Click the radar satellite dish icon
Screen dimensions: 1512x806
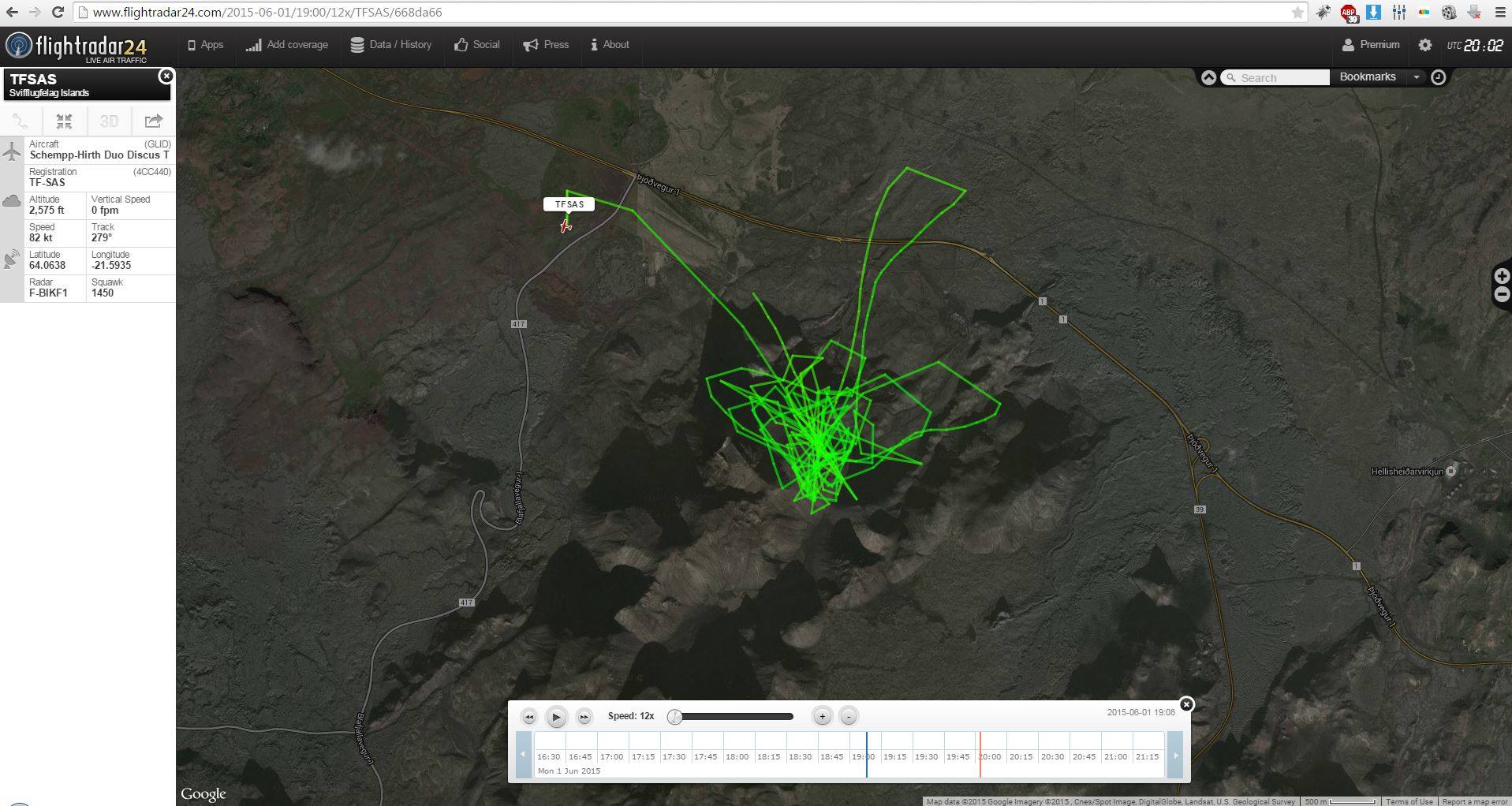(12, 259)
